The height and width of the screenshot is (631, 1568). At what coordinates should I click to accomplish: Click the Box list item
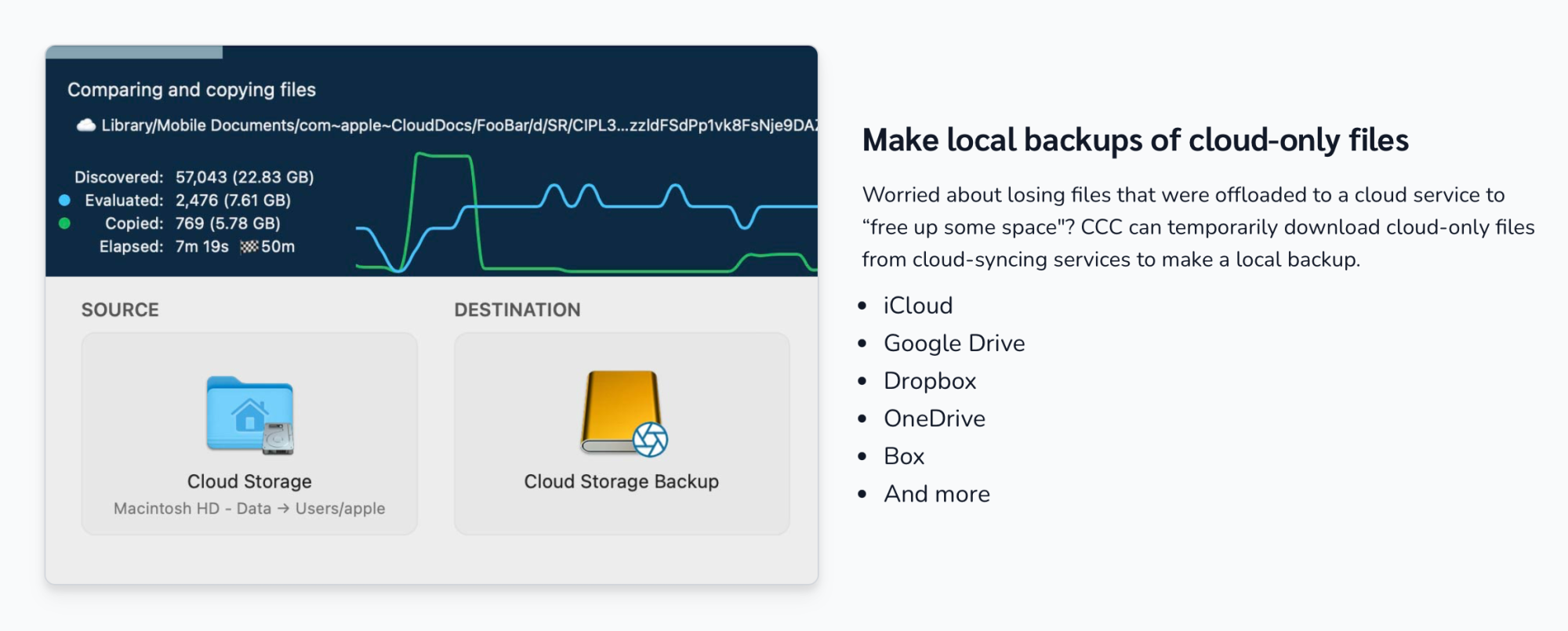[x=904, y=456]
